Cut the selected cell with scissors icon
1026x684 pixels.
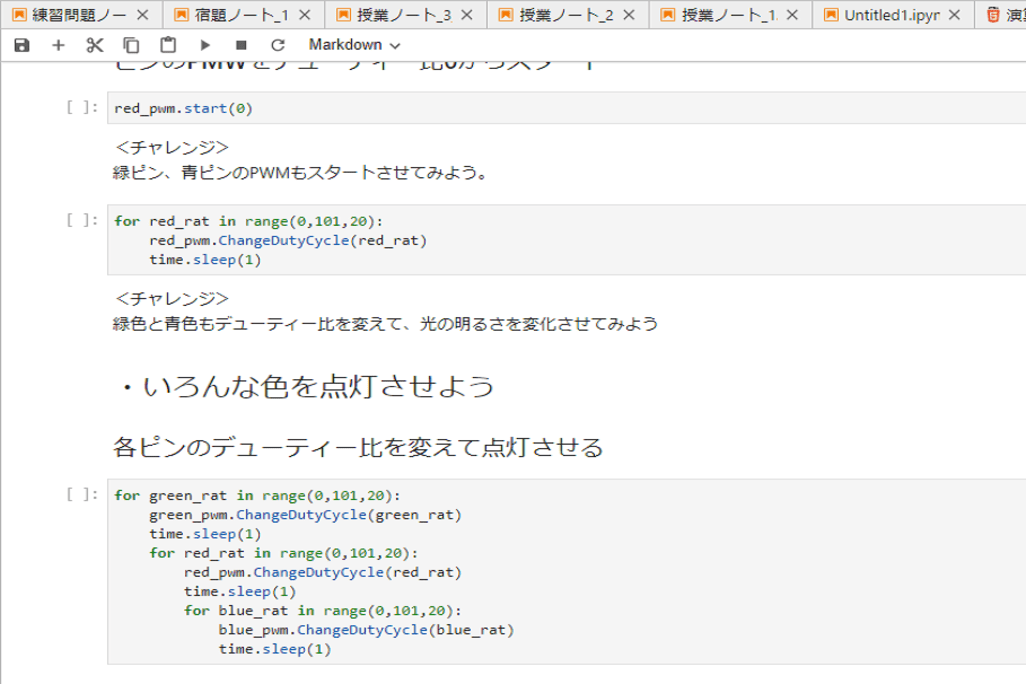(95, 45)
